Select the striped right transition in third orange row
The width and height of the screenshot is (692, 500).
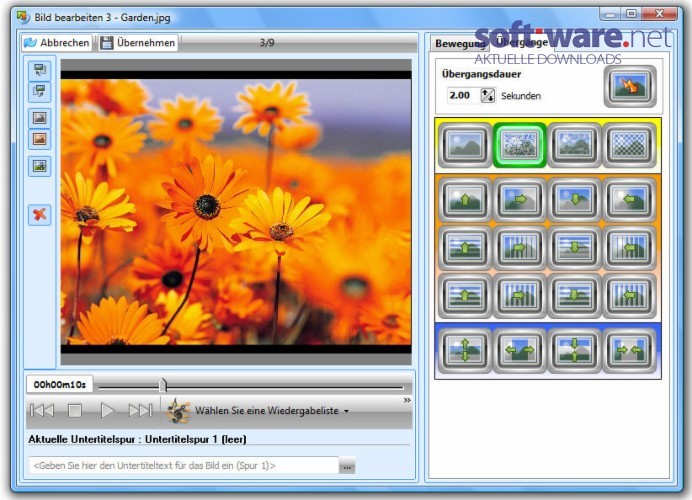(x=520, y=295)
